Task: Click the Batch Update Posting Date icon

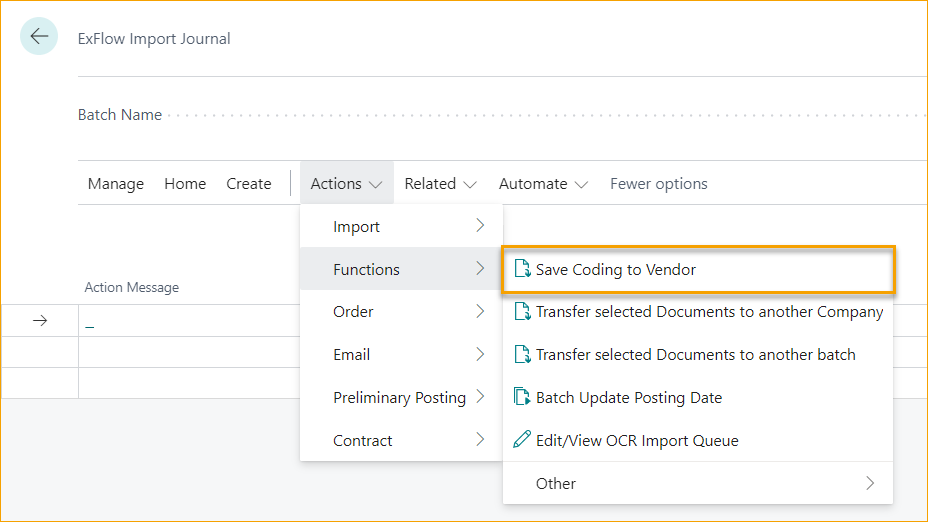Action: coord(522,397)
